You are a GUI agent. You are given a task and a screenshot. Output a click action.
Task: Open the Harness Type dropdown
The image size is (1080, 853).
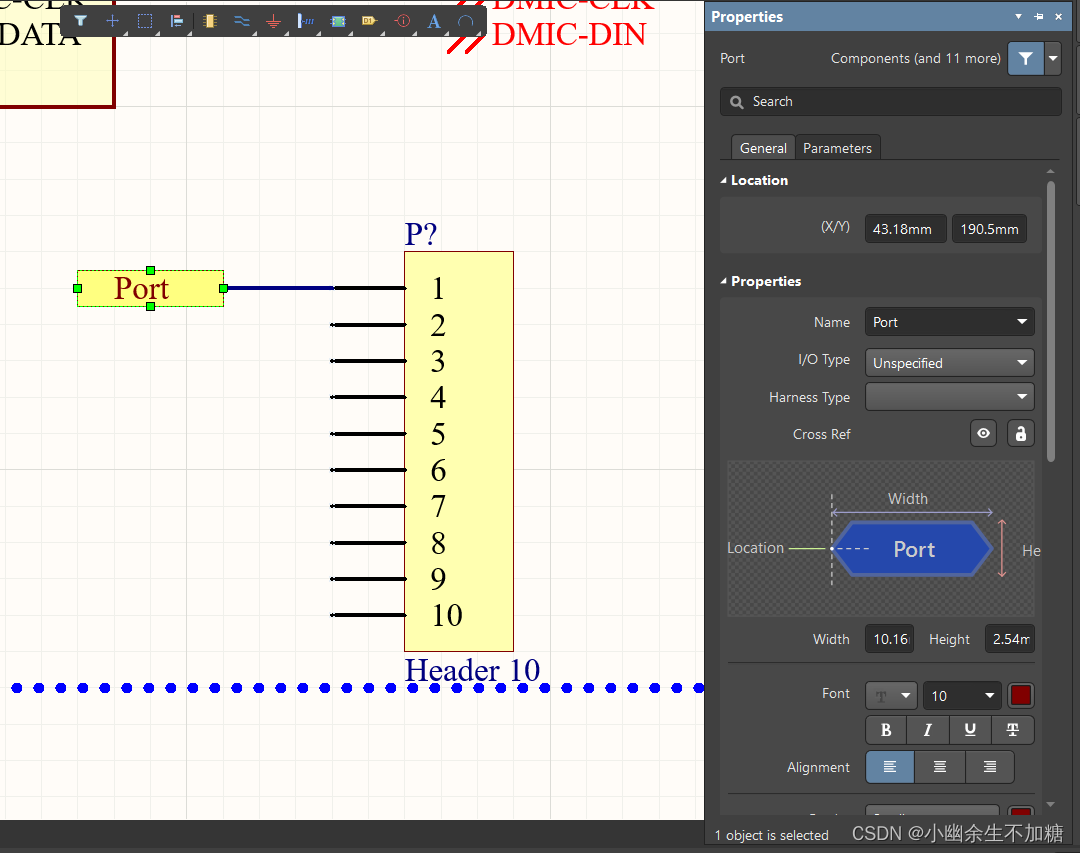click(949, 397)
